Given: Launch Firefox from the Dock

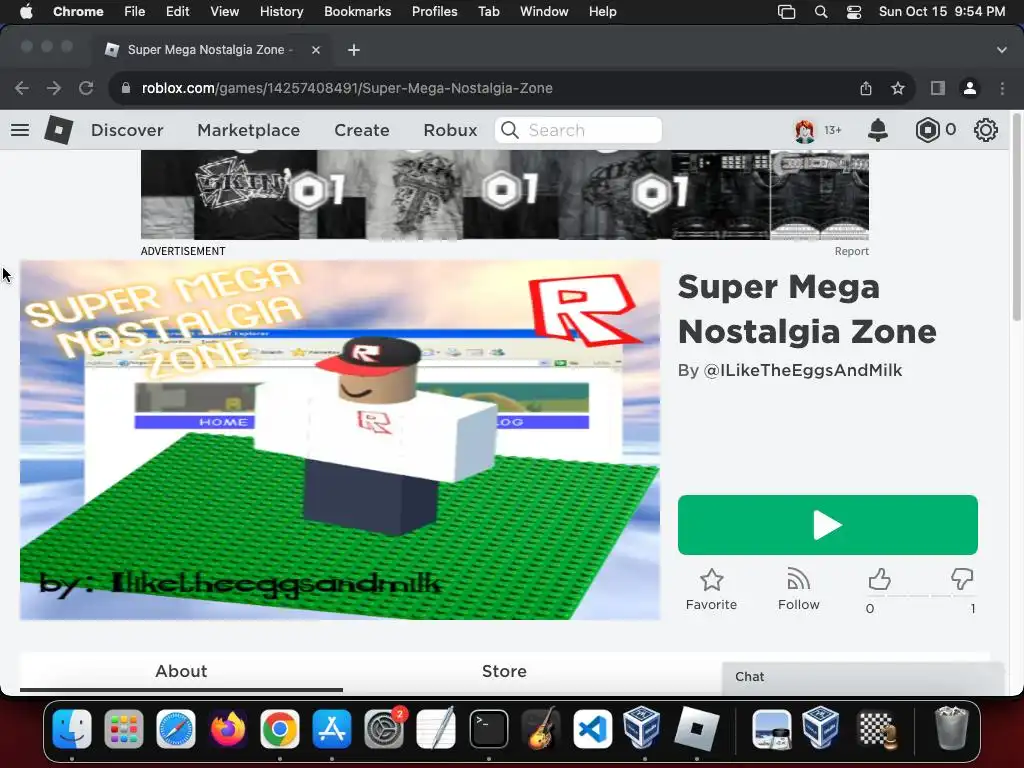Looking at the screenshot, I should tap(228, 729).
